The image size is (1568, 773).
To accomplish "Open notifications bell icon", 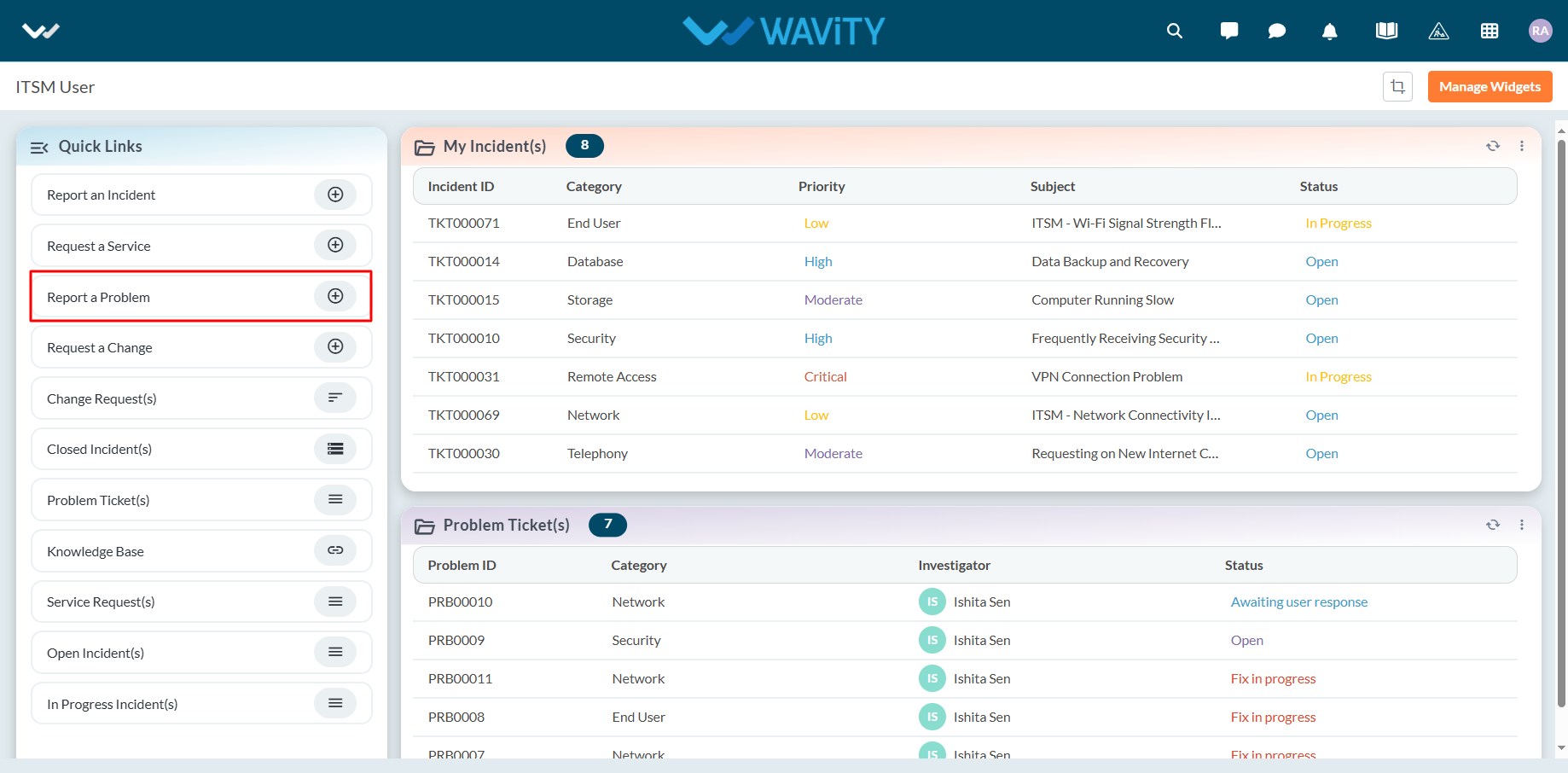I will [1330, 31].
